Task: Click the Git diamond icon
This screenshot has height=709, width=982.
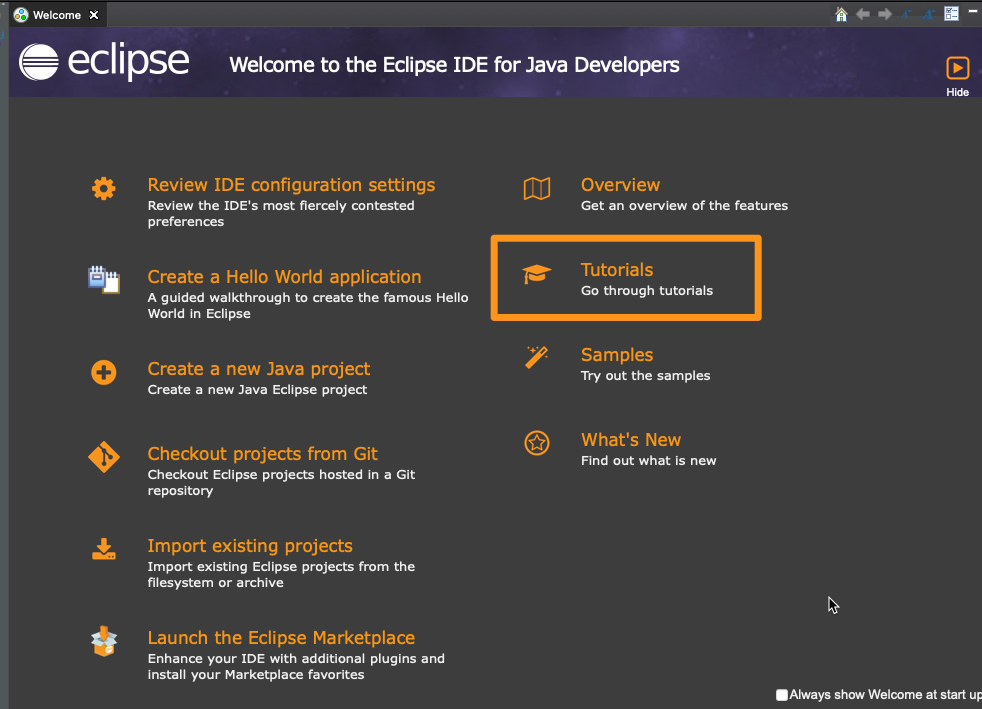Action: [104, 457]
